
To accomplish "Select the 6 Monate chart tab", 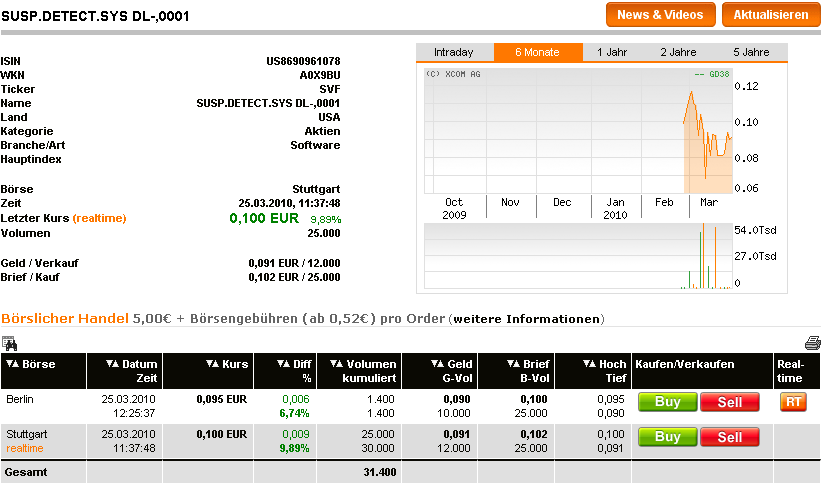I will pos(537,52).
